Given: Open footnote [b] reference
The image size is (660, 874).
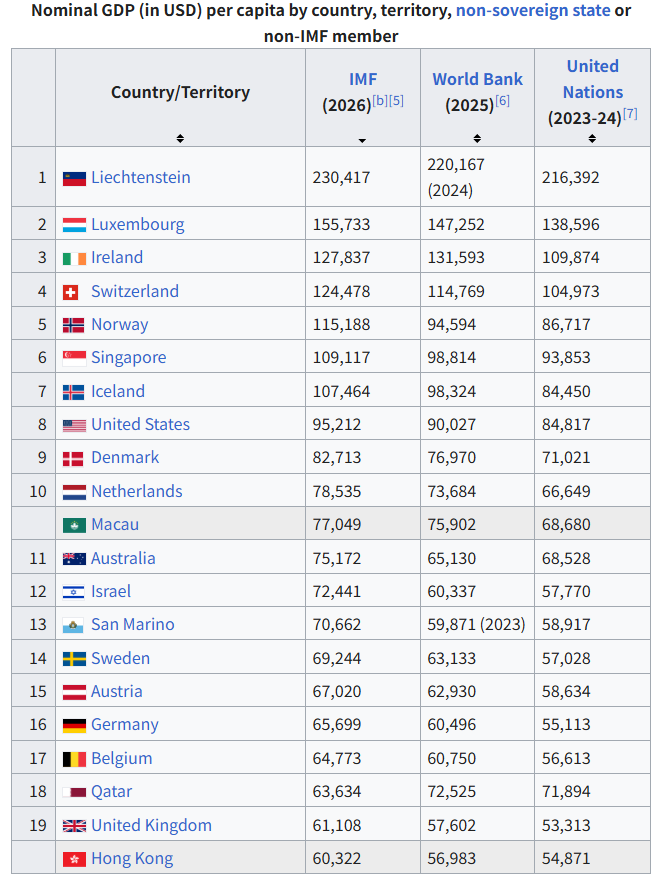Looking at the screenshot, I should click(x=380, y=101).
